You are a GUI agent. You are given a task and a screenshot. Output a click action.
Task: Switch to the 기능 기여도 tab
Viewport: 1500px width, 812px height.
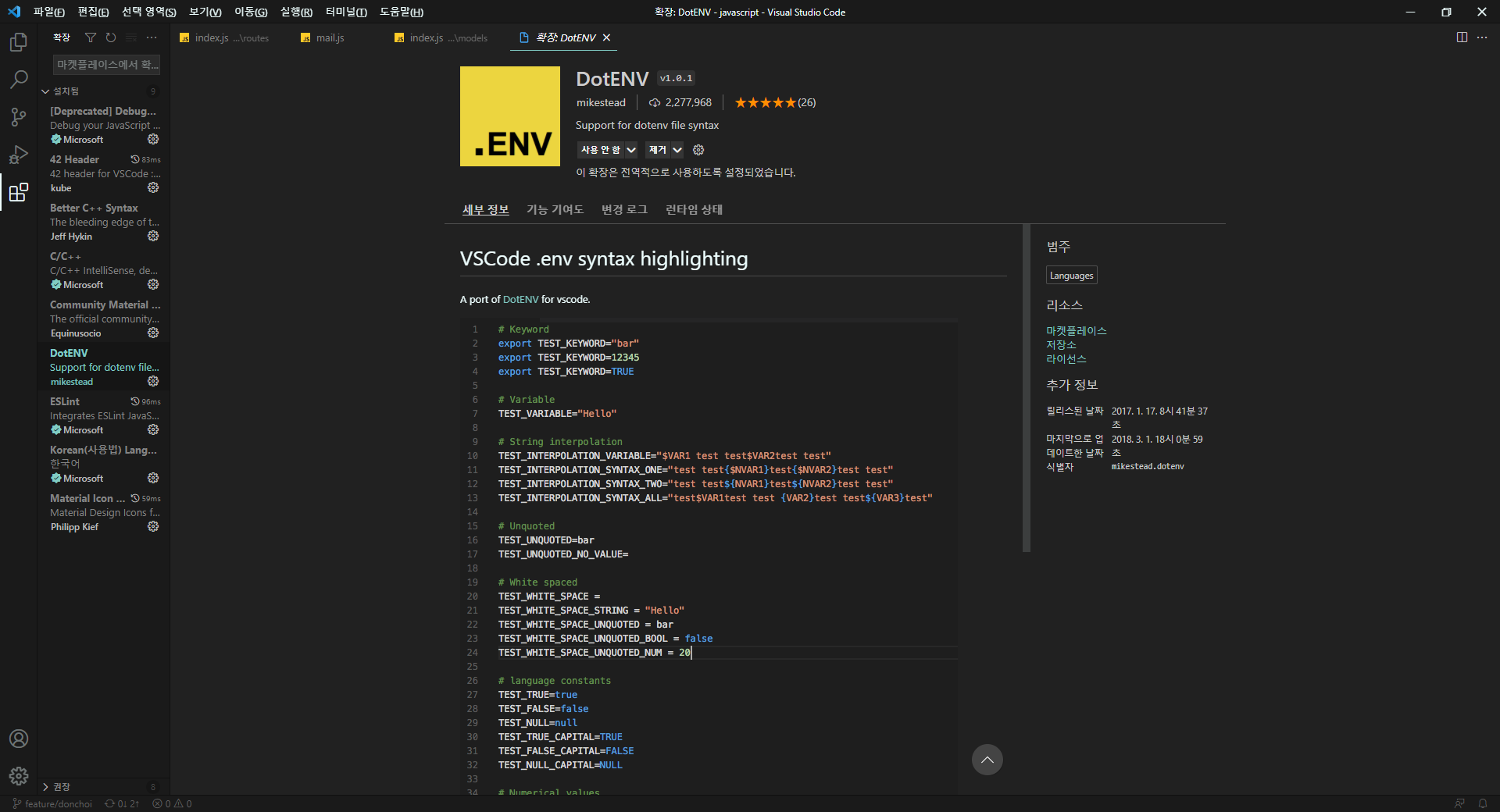tap(555, 210)
